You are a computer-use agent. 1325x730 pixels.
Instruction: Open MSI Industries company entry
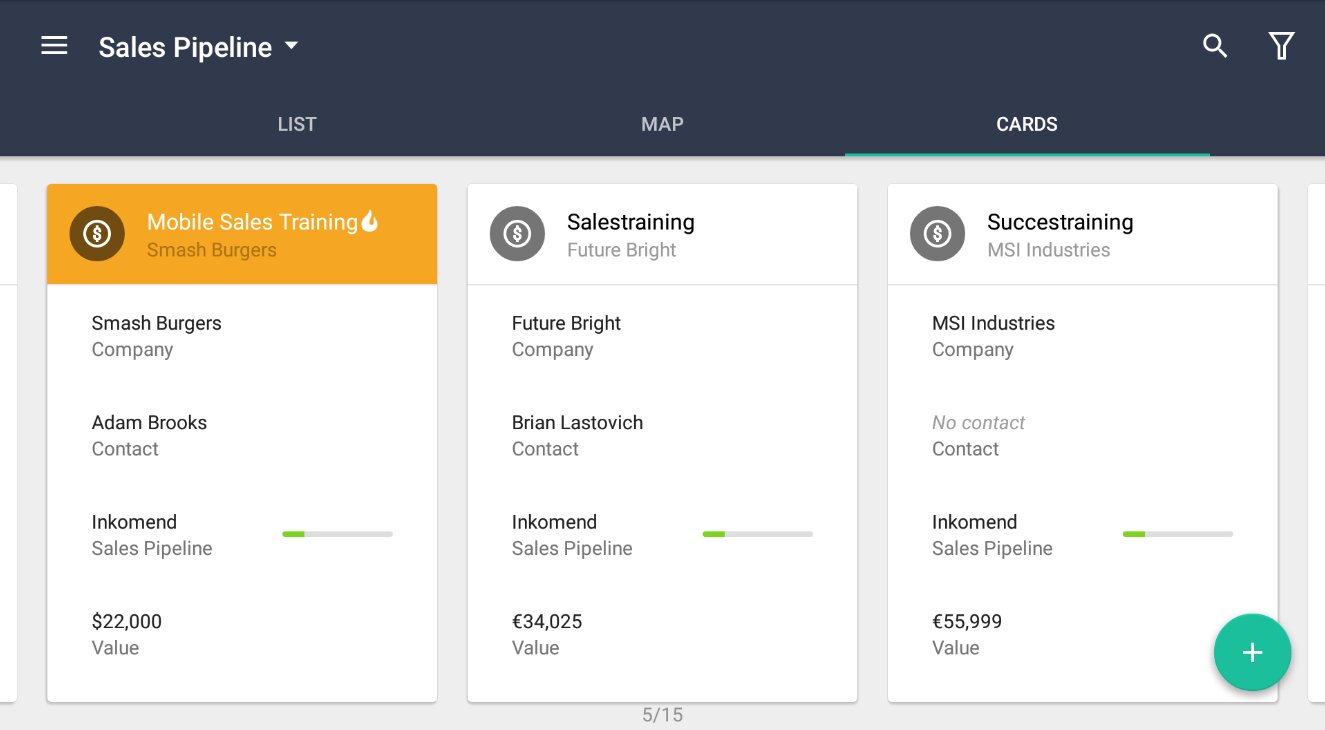pyautogui.click(x=993, y=324)
